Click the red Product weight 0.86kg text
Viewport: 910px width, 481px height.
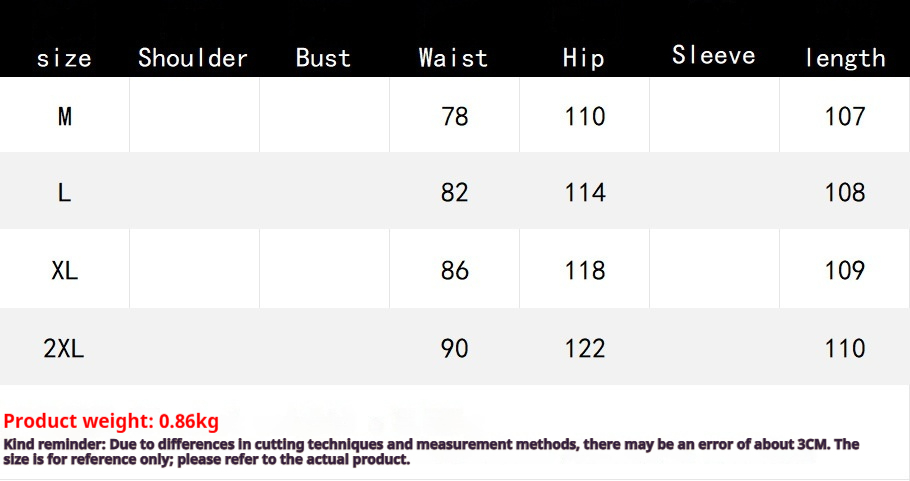pyautogui.click(x=111, y=421)
